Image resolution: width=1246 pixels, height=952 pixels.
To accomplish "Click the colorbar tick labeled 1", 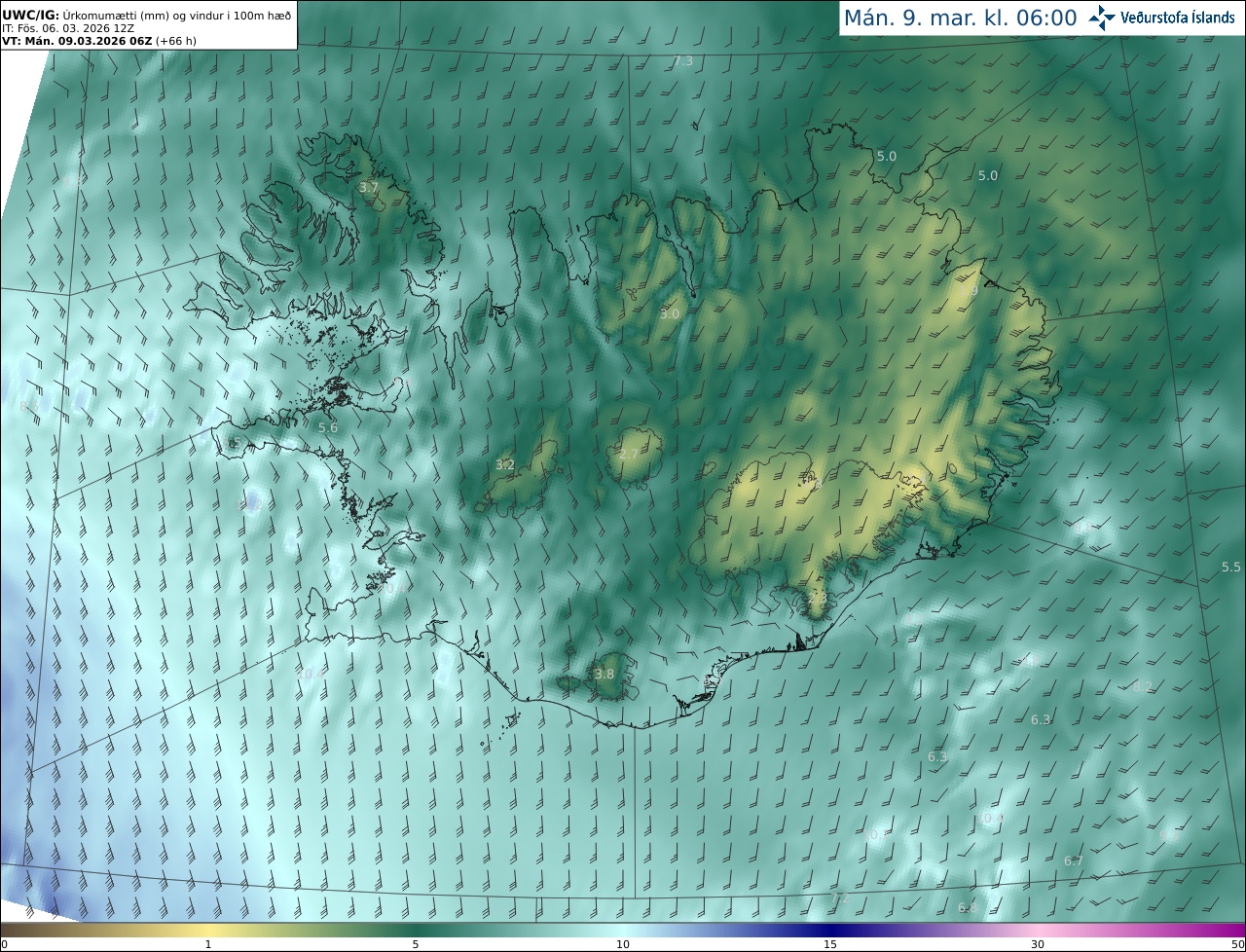I will [x=208, y=944].
